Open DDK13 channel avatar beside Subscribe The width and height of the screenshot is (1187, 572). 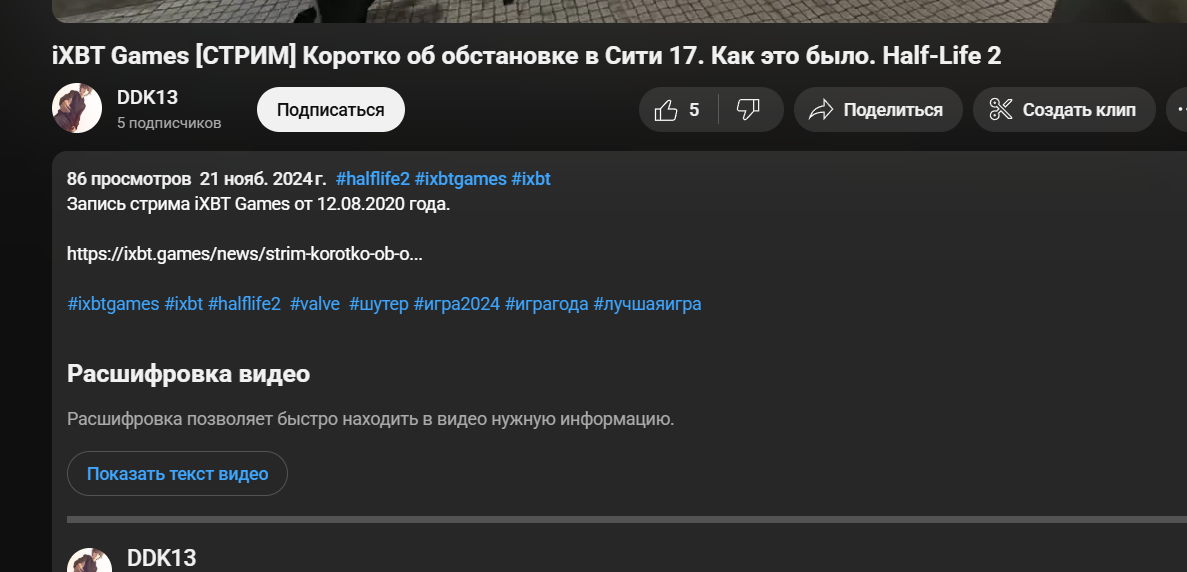click(77, 109)
